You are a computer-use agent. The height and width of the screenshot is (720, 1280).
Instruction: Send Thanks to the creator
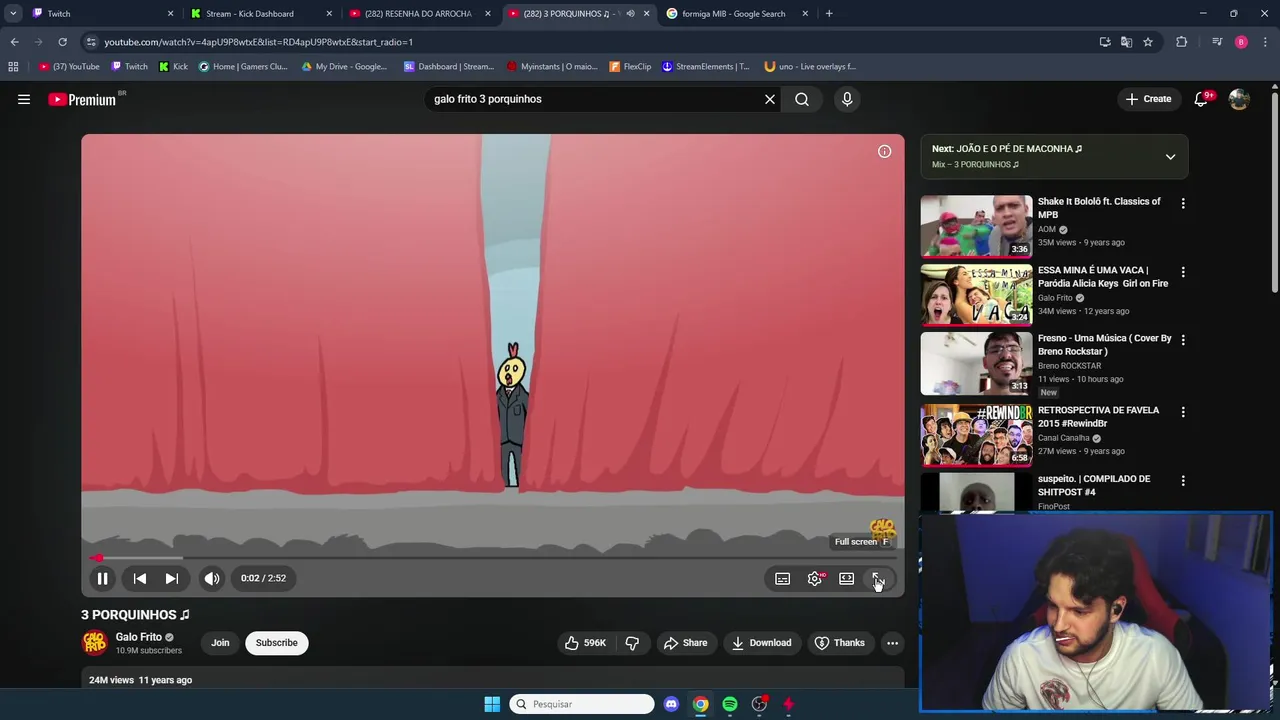(839, 643)
